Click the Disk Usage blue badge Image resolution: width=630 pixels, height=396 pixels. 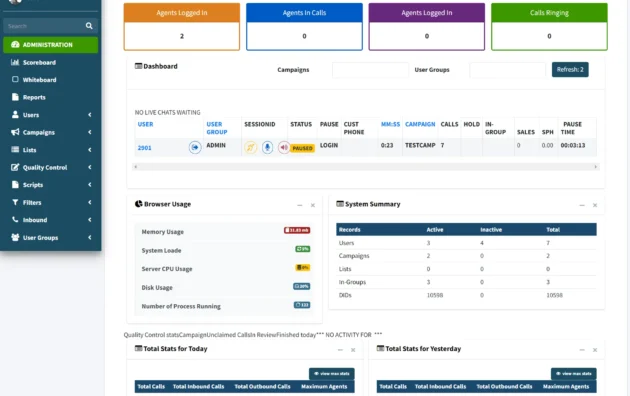click(302, 286)
